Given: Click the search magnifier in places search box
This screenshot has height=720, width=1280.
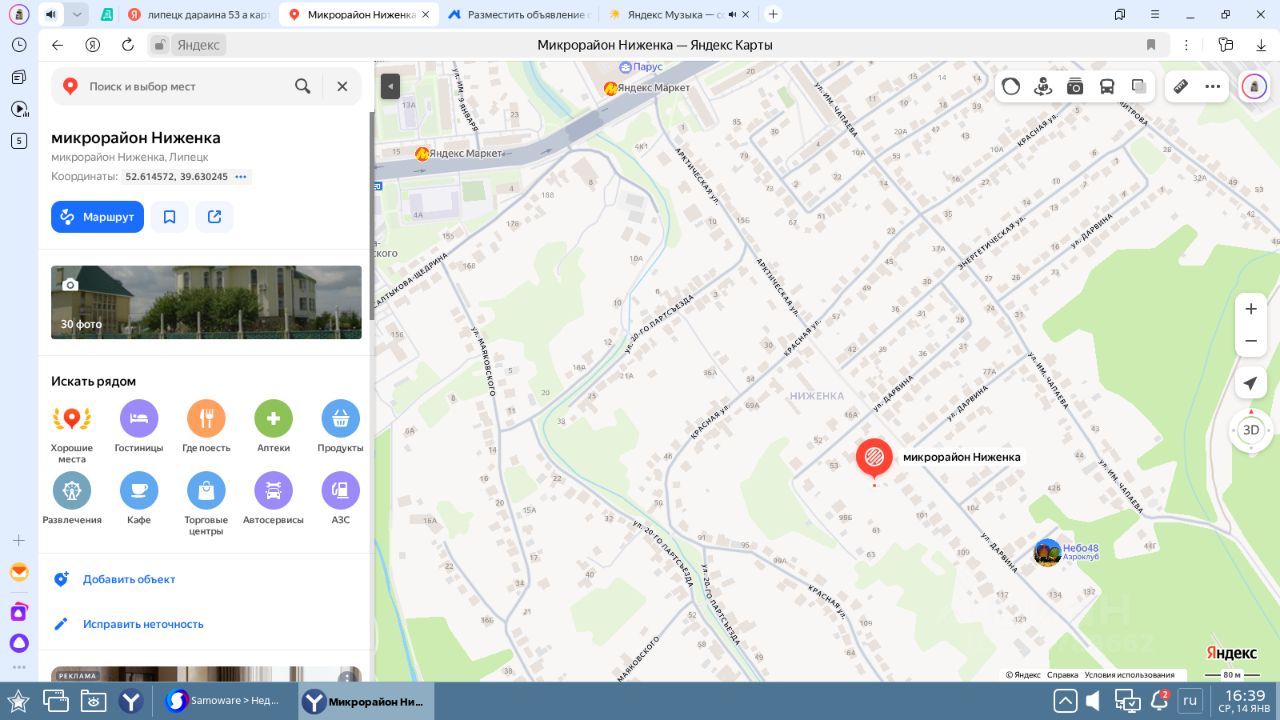Looking at the screenshot, I should coord(302,87).
